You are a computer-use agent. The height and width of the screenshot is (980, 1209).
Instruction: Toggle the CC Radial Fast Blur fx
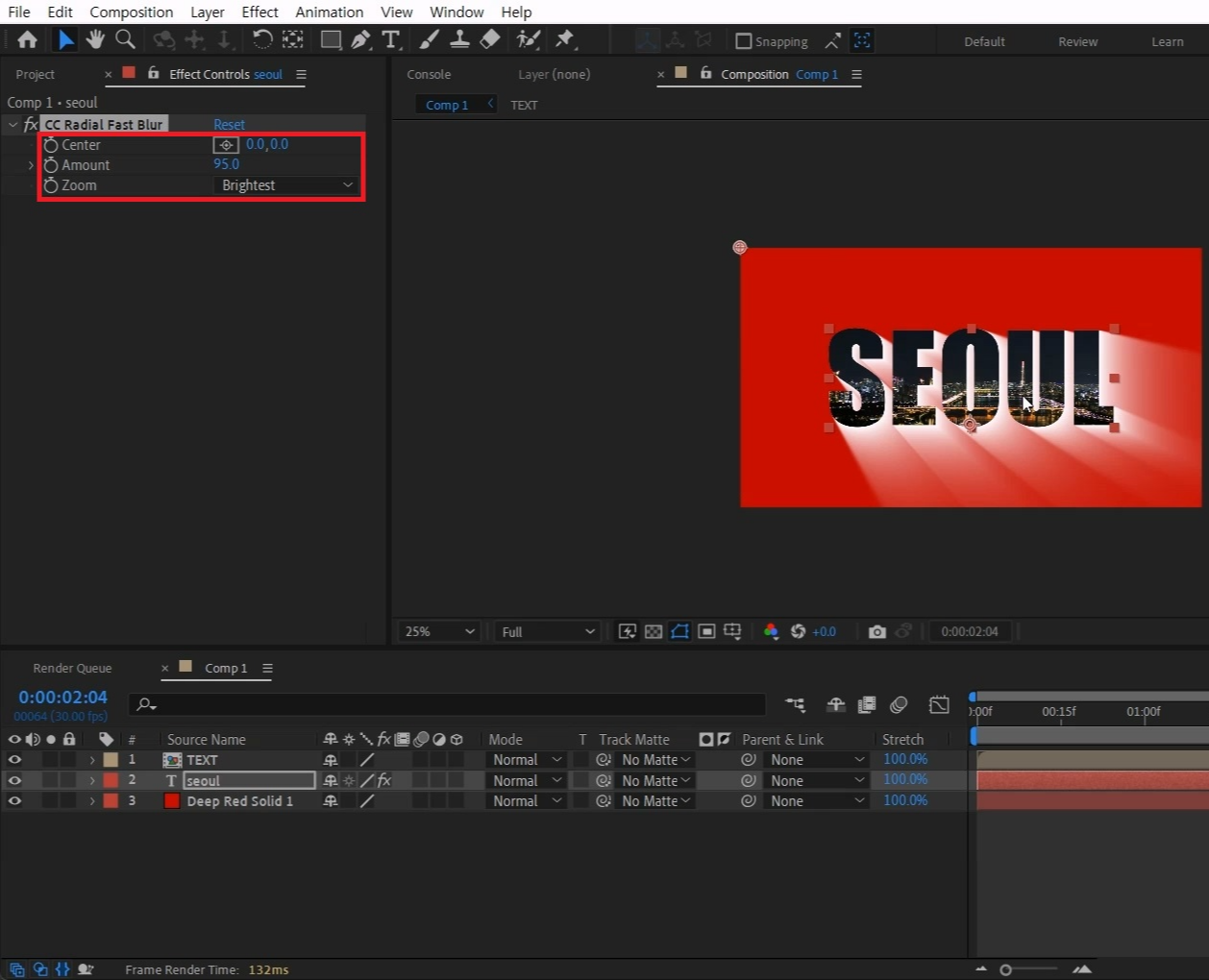[31, 125]
